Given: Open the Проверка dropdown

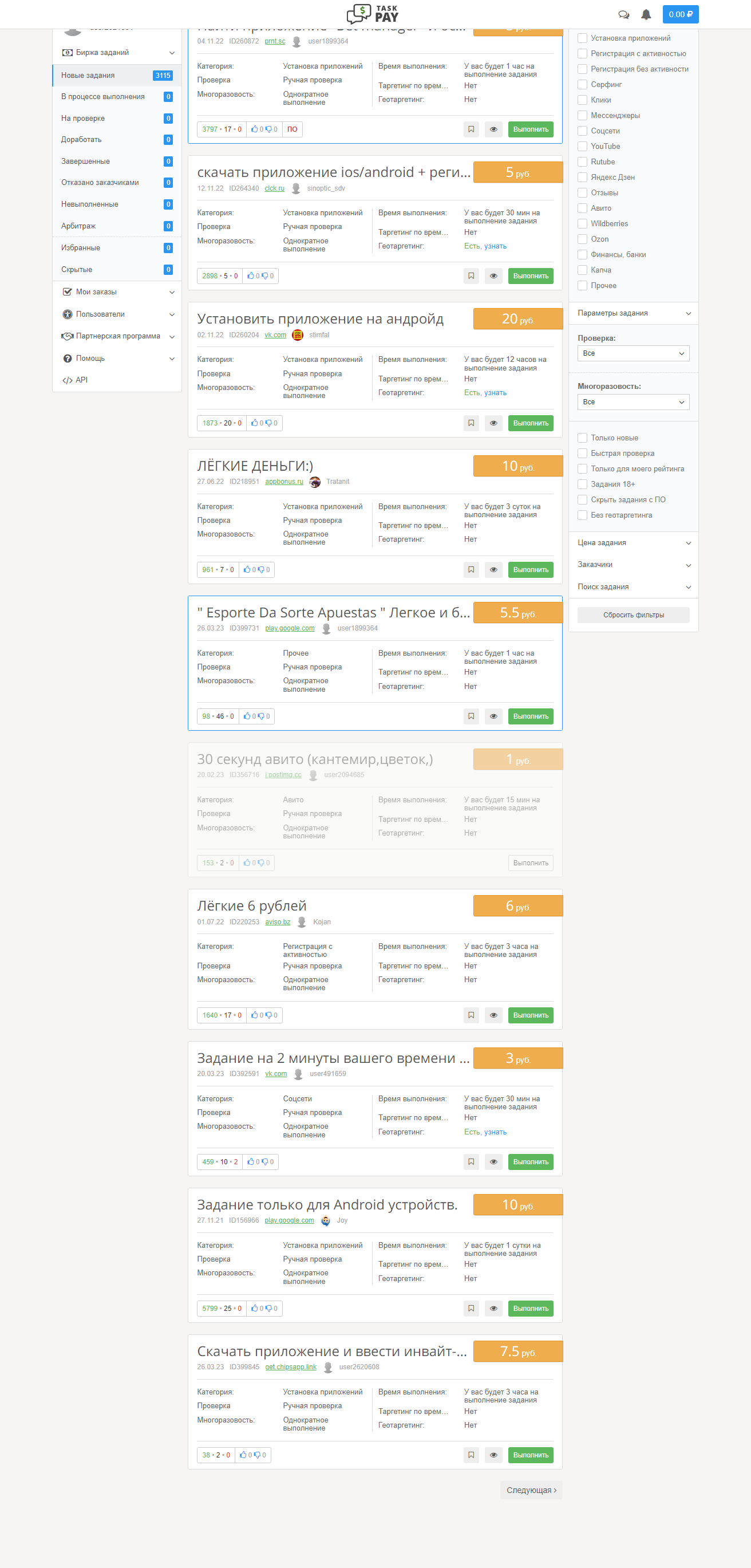Looking at the screenshot, I should [x=634, y=354].
